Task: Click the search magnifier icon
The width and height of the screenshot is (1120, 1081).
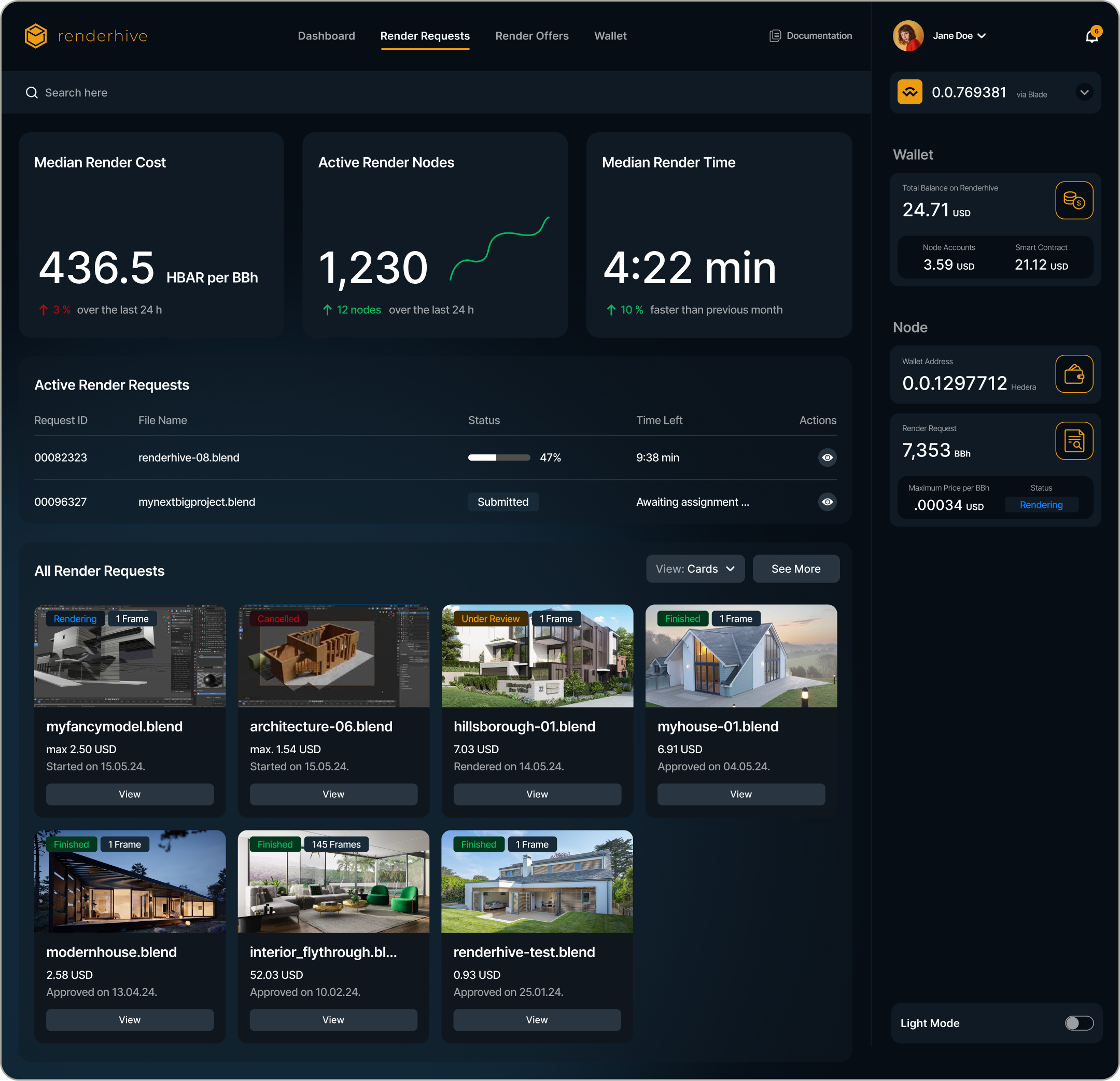Action: point(32,92)
